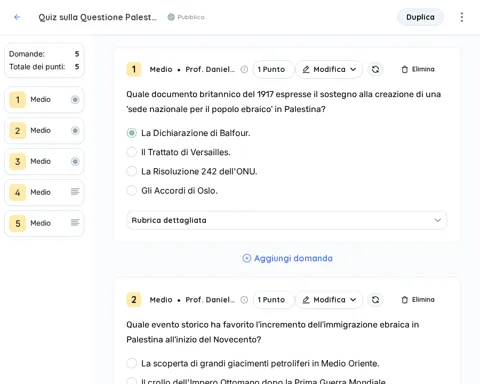Click multiple-choice icon on sidebar item 3
Image resolution: width=480 pixels, height=384 pixels.
tap(75, 161)
